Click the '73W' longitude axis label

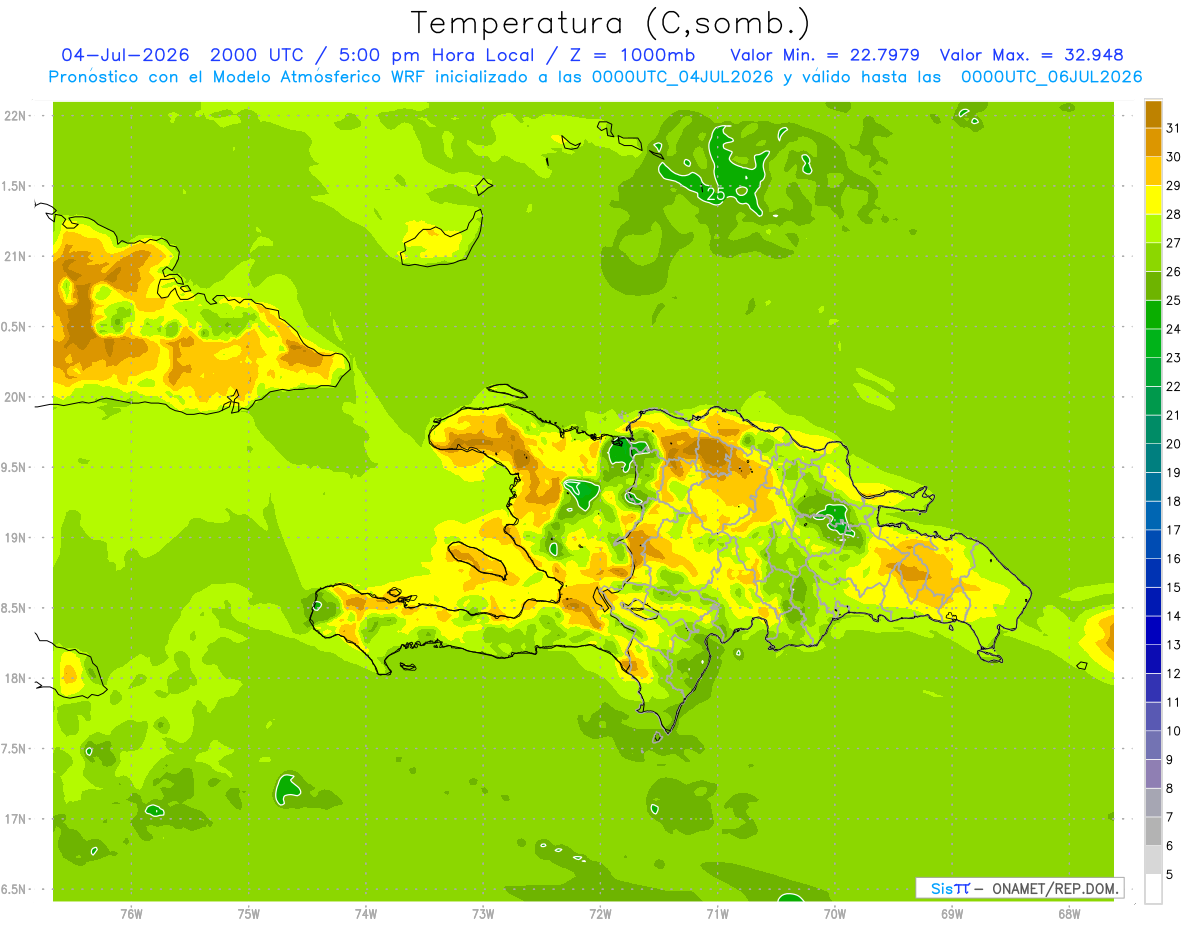483,914
